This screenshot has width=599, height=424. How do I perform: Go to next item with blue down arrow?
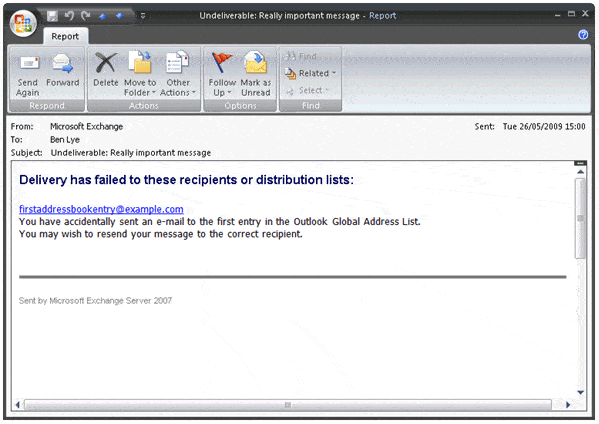coord(120,16)
